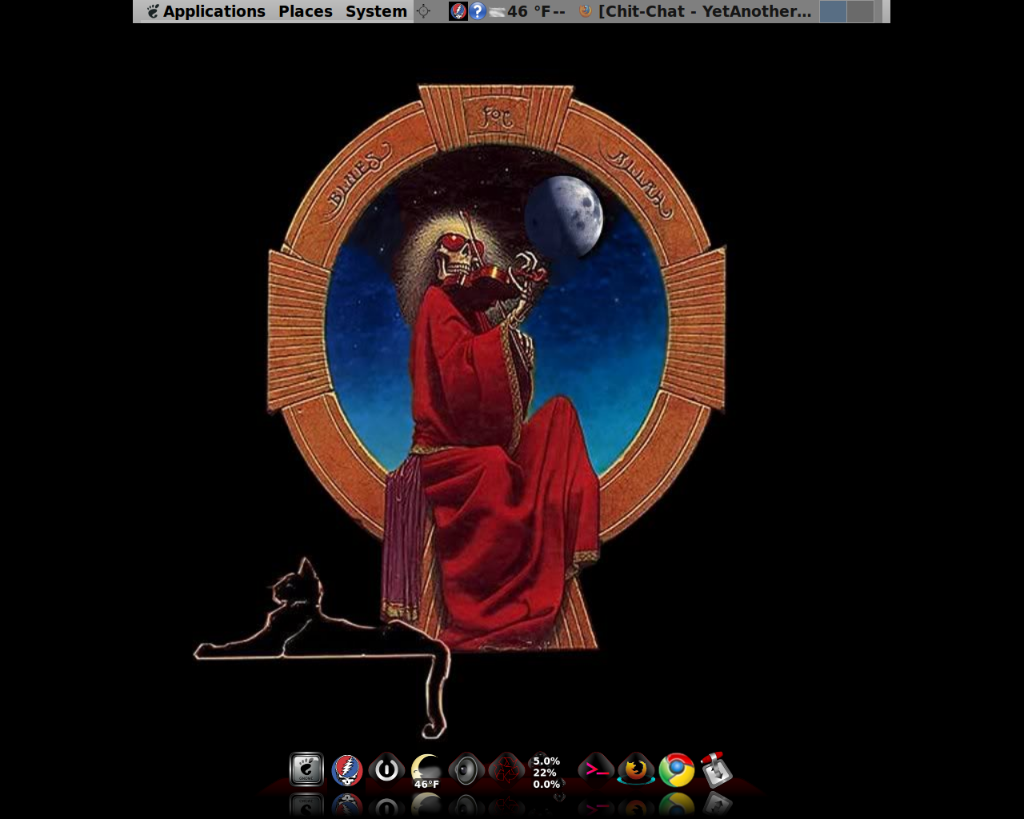
Task: Launch the Steal Your Face dock icon
Action: point(347,770)
